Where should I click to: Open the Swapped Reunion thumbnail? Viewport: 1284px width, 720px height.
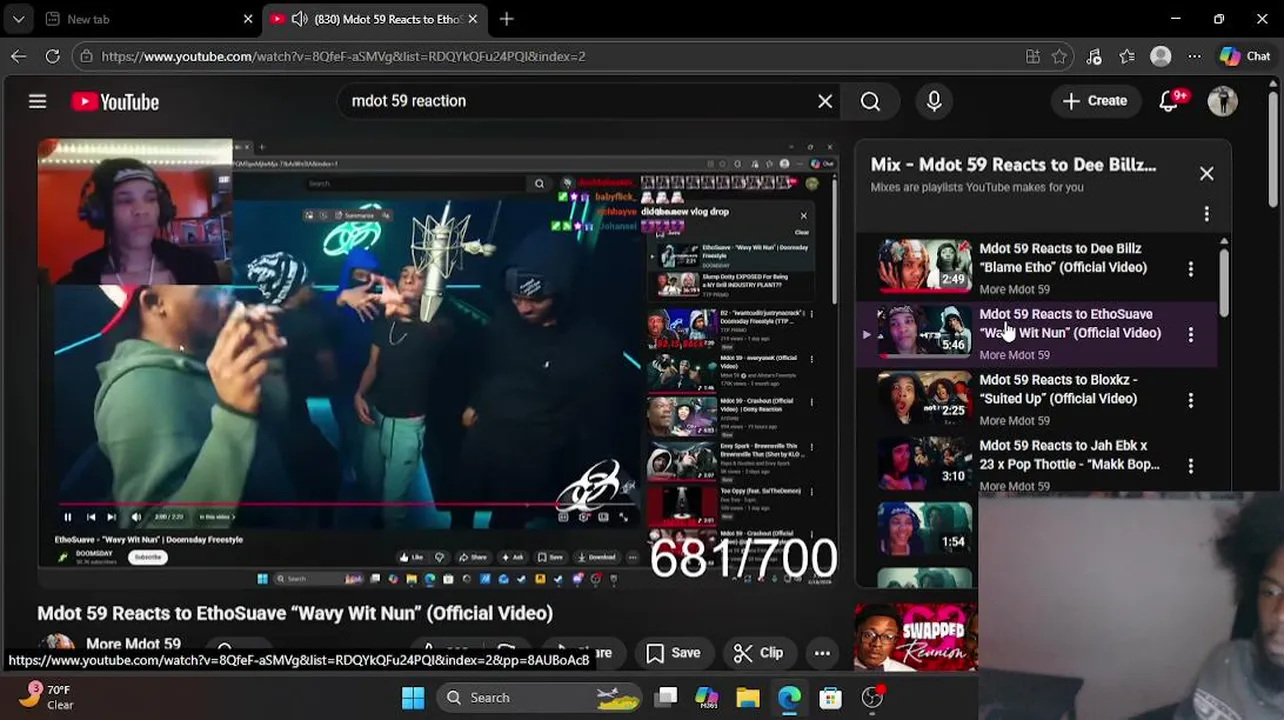(915, 637)
